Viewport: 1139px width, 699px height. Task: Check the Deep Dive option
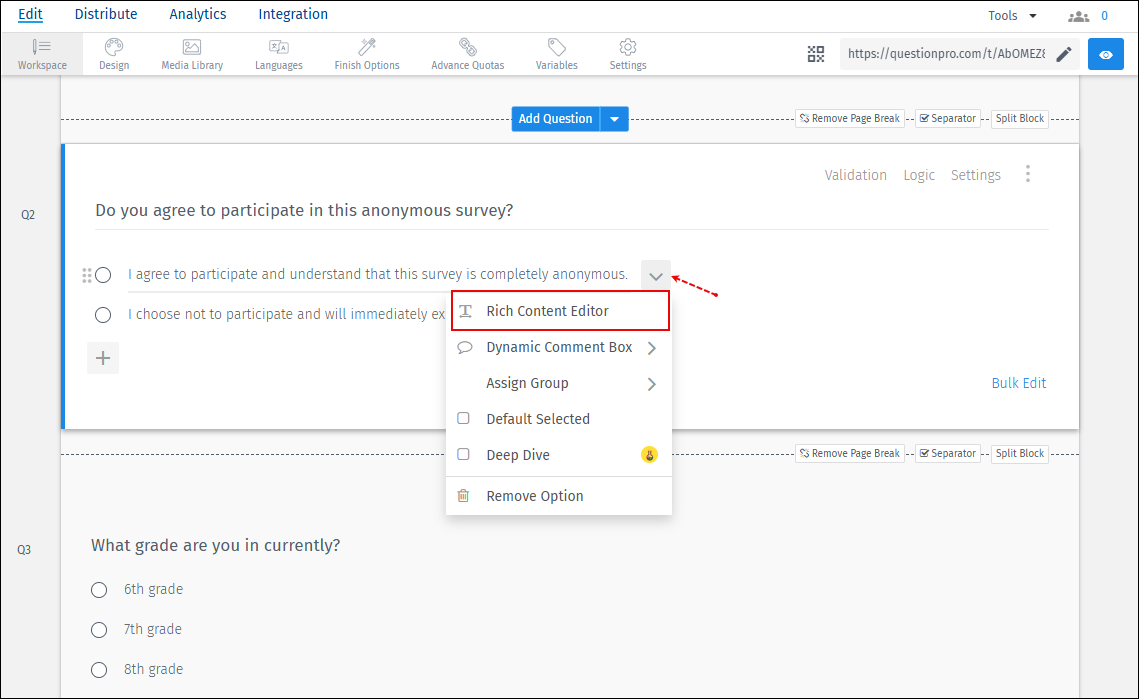tap(463, 454)
